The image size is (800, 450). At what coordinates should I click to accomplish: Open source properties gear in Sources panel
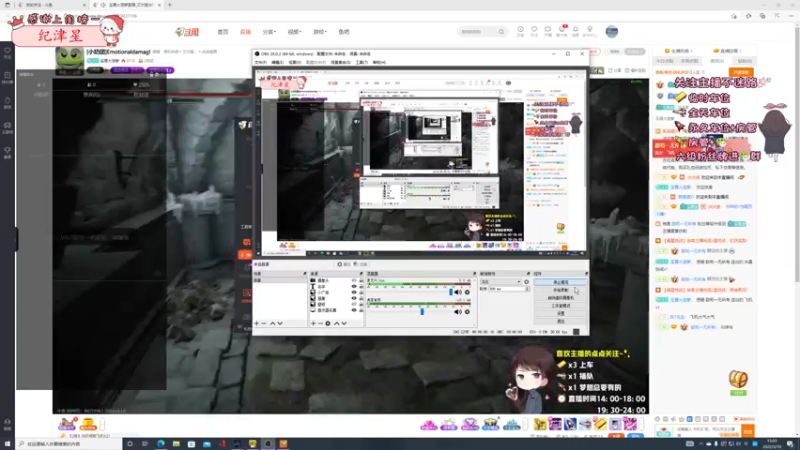point(328,323)
